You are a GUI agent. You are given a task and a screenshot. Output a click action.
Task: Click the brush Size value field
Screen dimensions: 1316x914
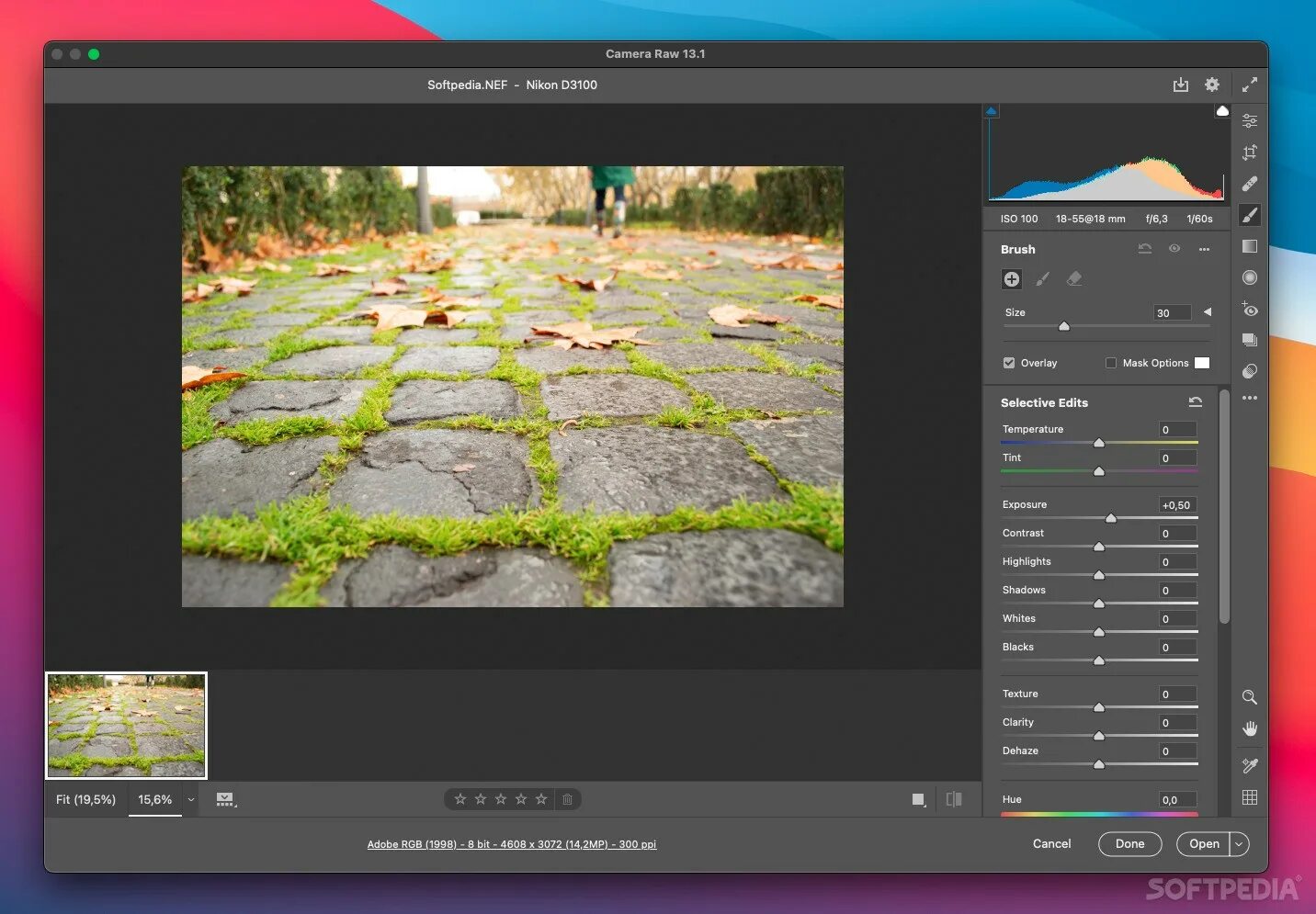[x=1173, y=313]
